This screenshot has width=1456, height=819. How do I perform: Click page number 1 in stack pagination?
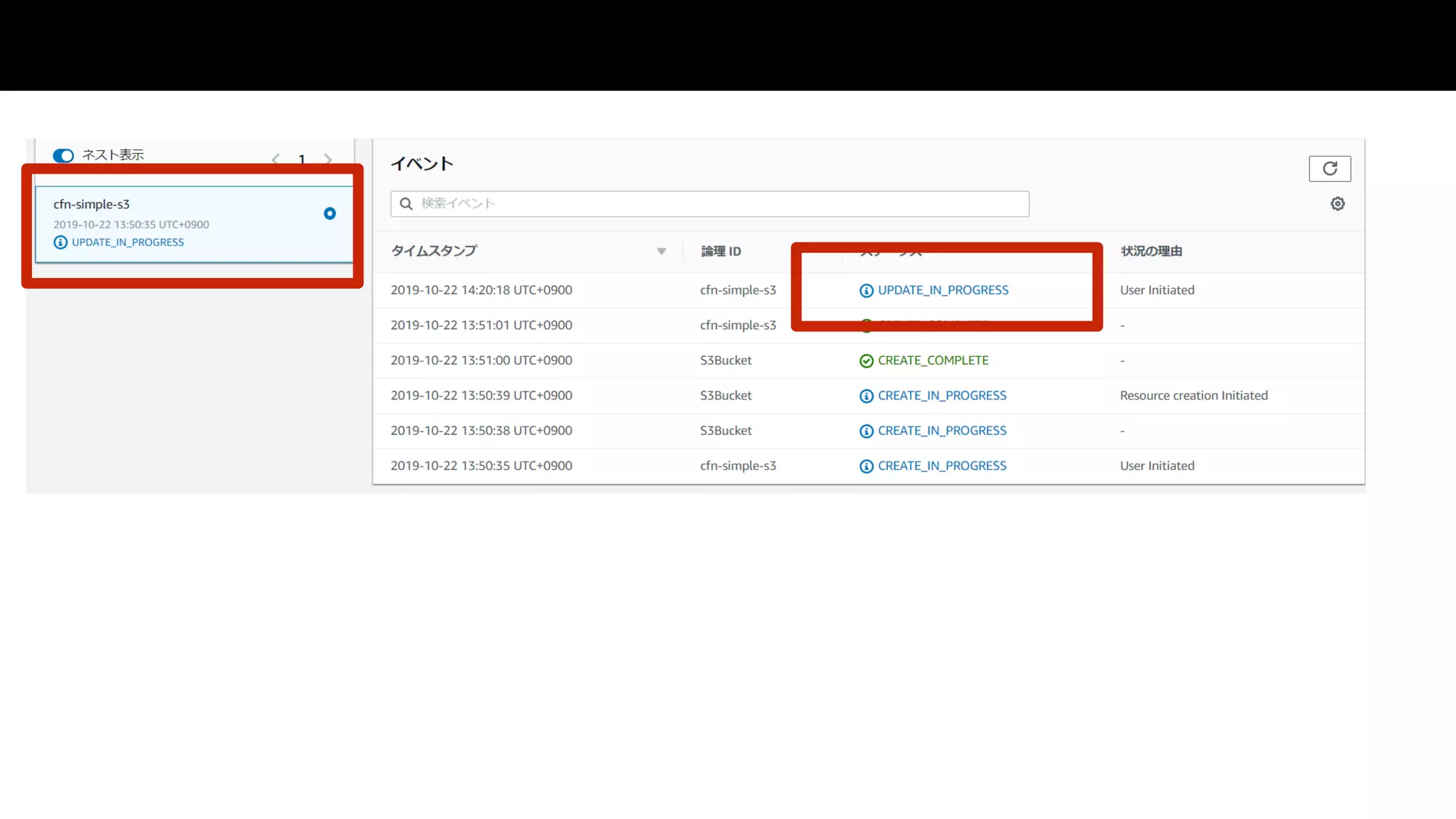pyautogui.click(x=301, y=159)
